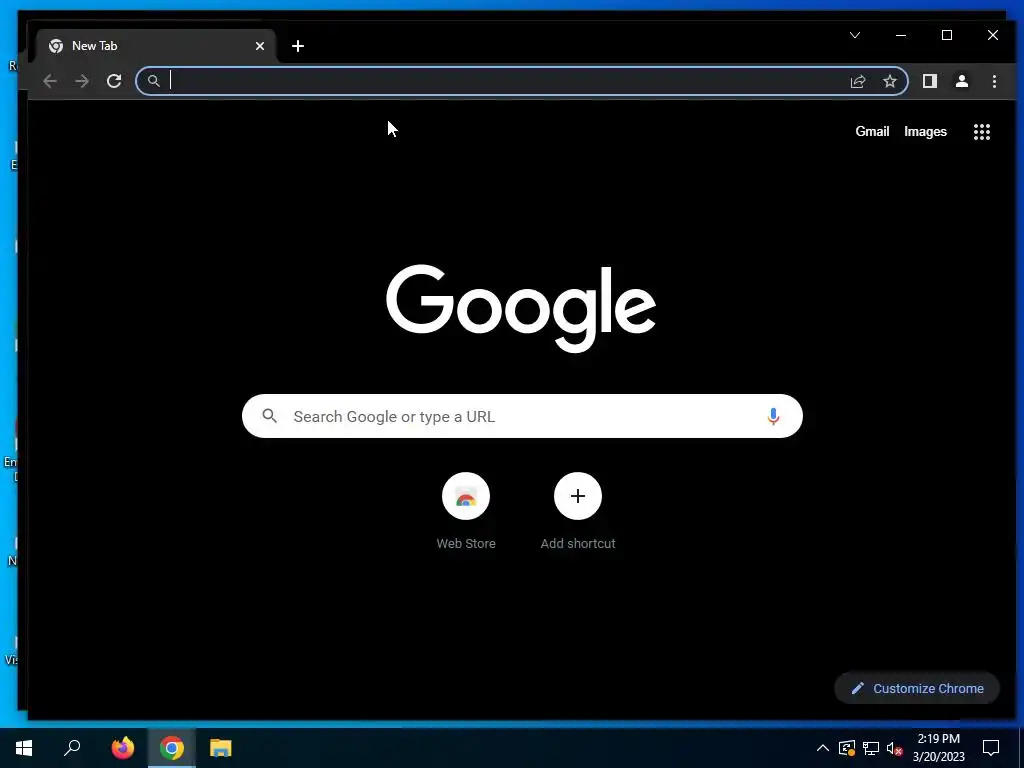Start voice search with the microphone icon

(x=773, y=416)
